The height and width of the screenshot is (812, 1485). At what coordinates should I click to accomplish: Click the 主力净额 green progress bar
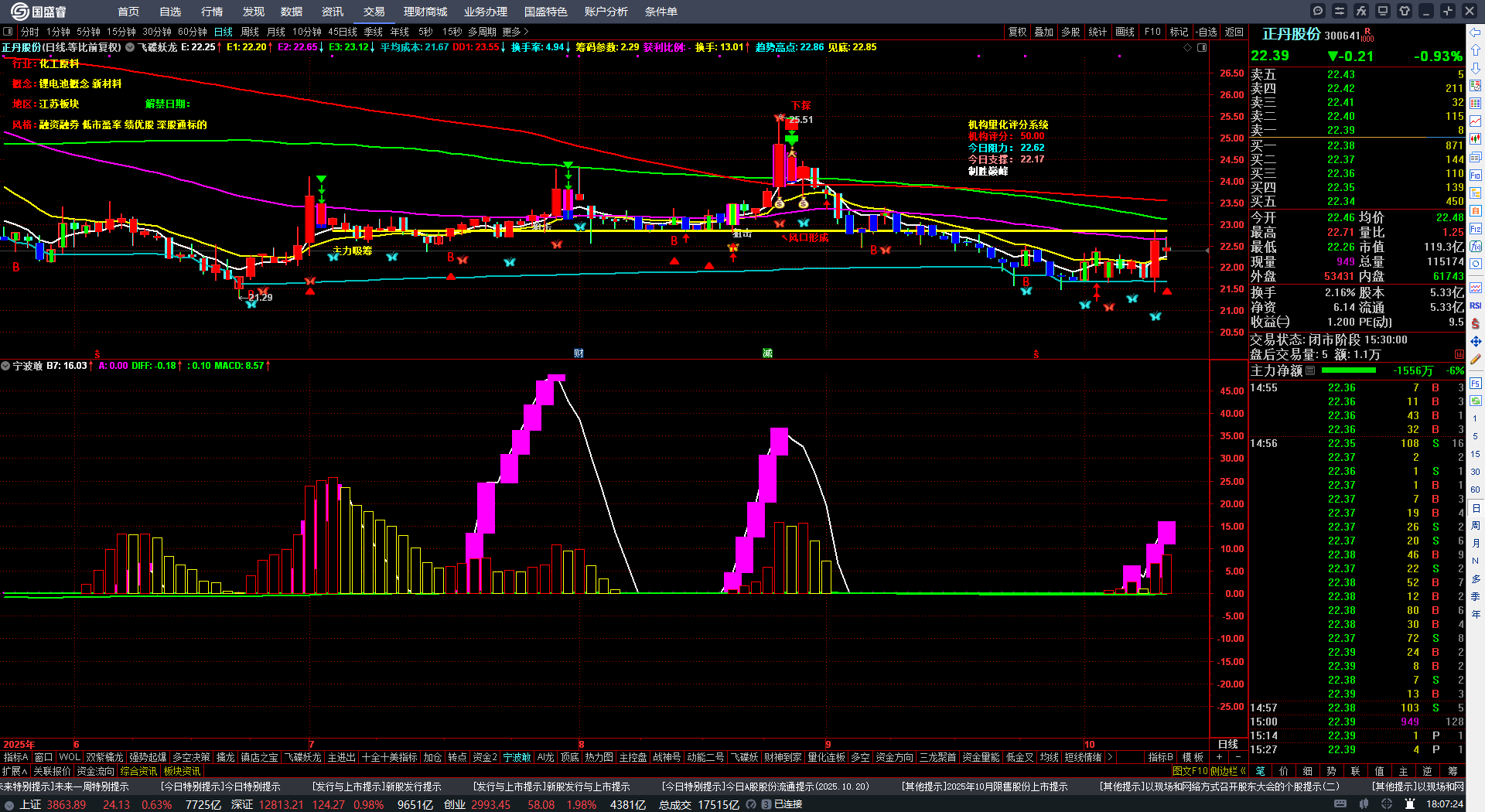click(1347, 370)
